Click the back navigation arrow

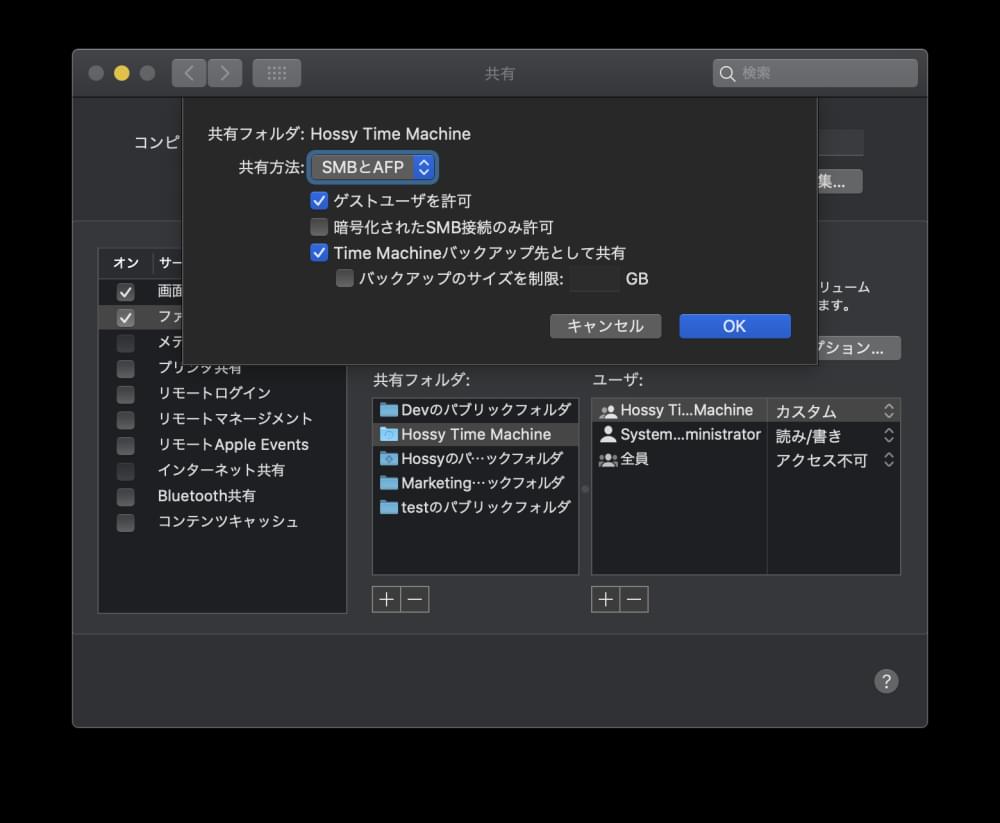[189, 73]
